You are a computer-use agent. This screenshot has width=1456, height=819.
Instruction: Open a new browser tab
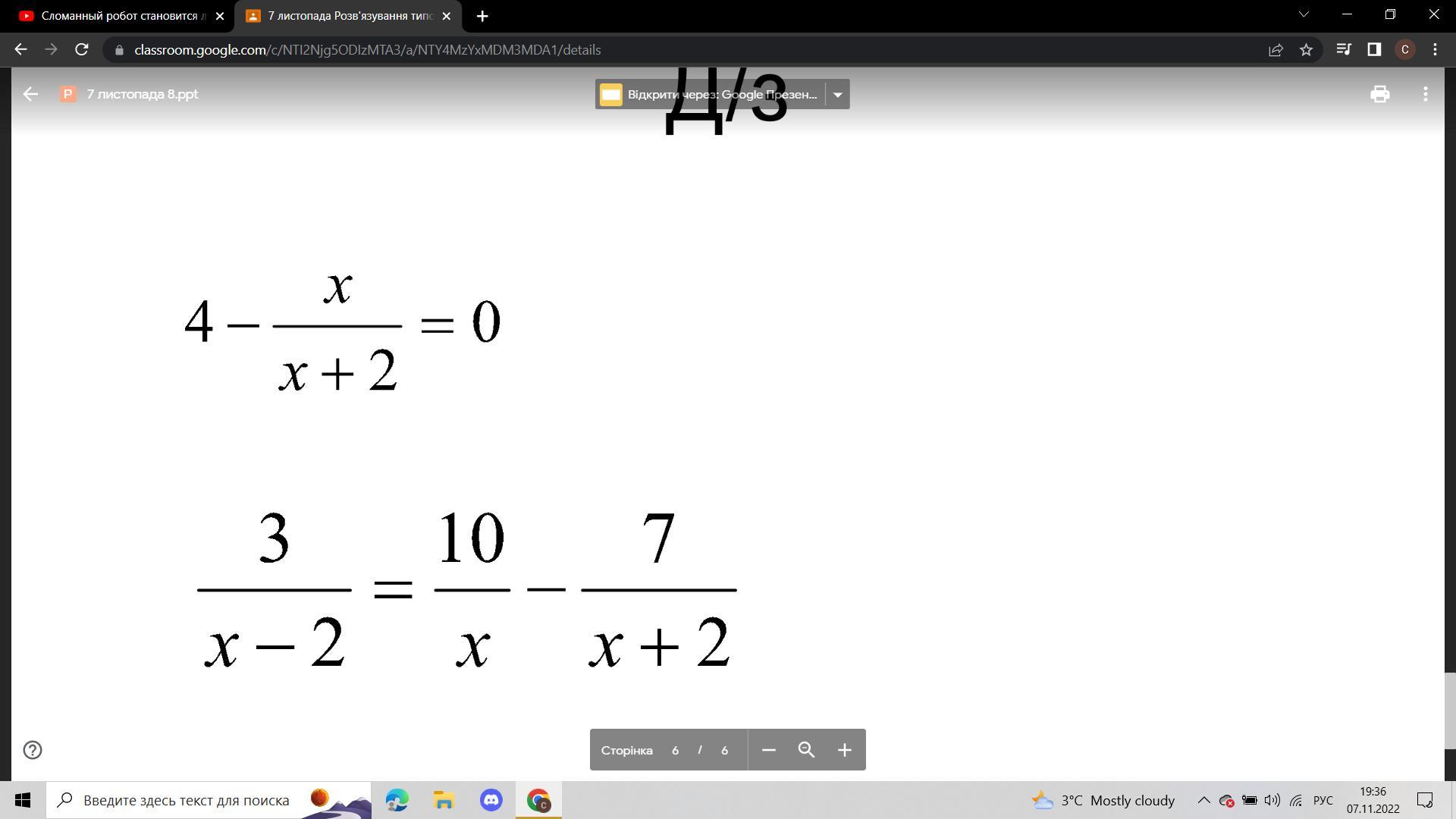(482, 16)
